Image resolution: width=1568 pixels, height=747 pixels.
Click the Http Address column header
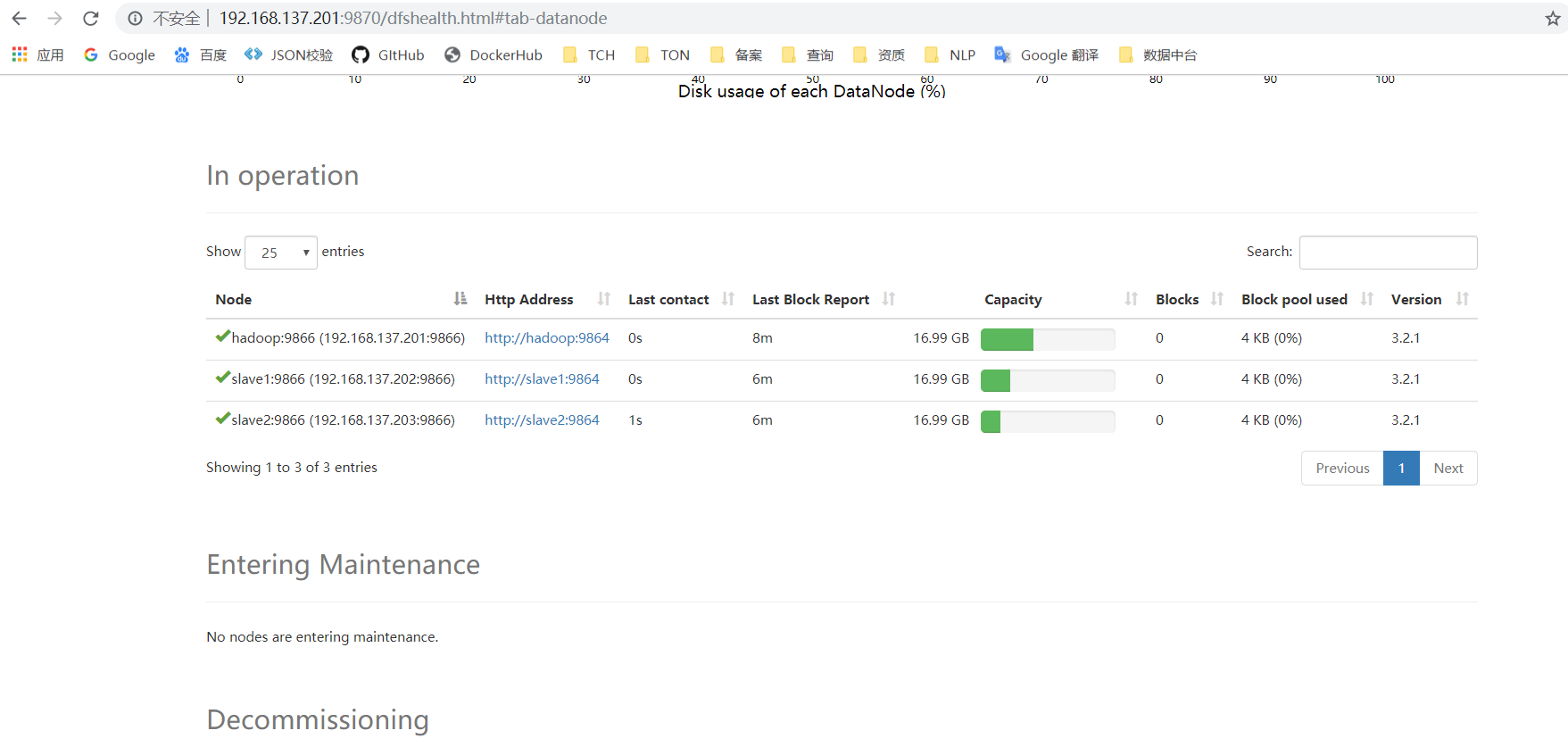(529, 300)
